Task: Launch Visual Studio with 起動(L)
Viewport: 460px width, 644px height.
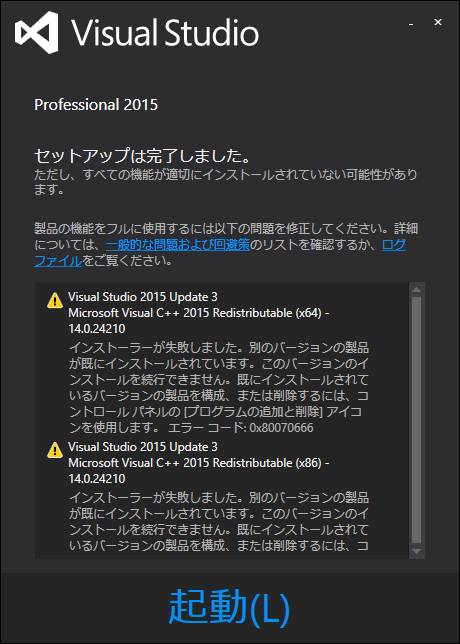Action: coord(230,606)
